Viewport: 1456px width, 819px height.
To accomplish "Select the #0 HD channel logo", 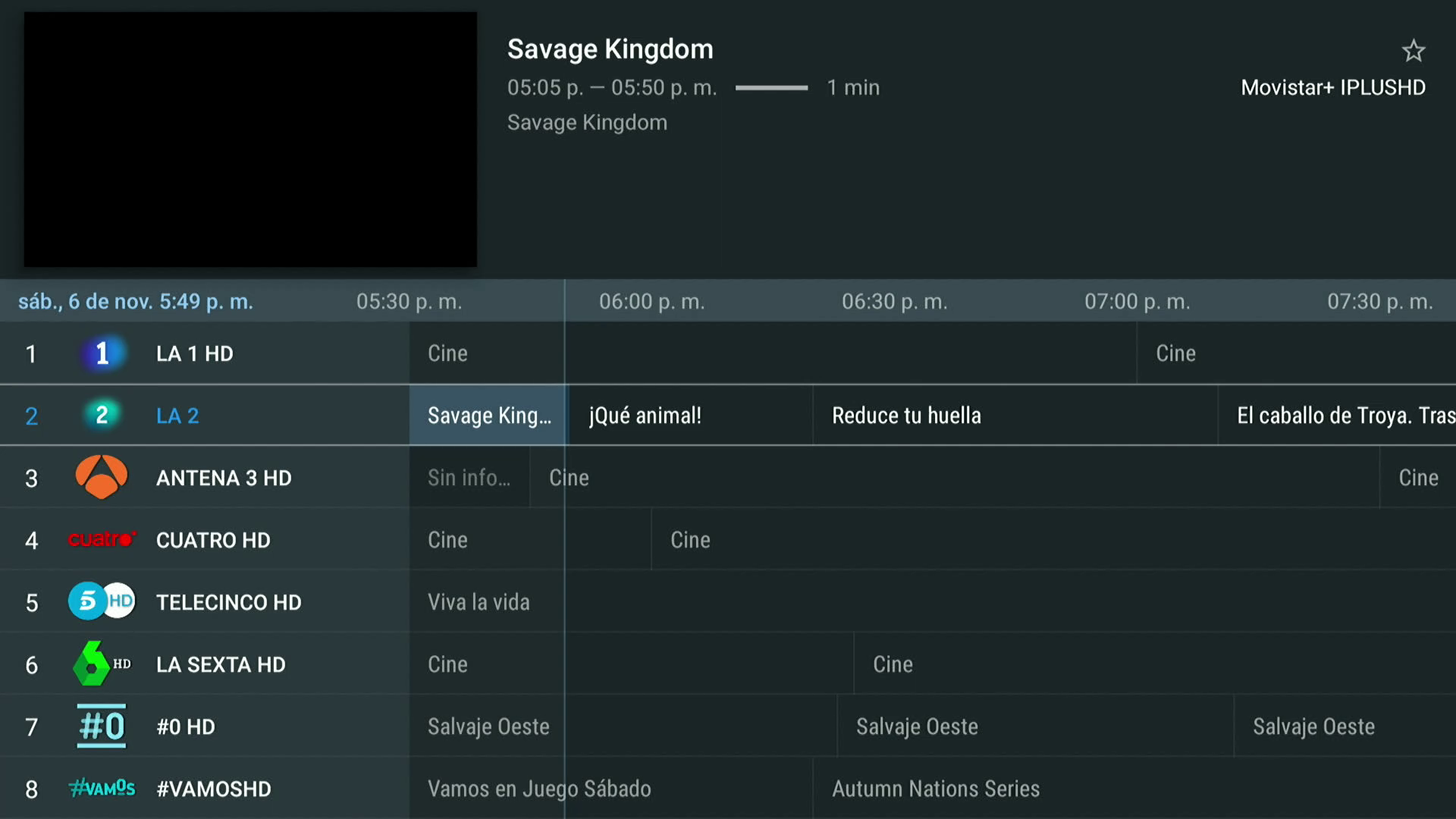I will (x=102, y=726).
